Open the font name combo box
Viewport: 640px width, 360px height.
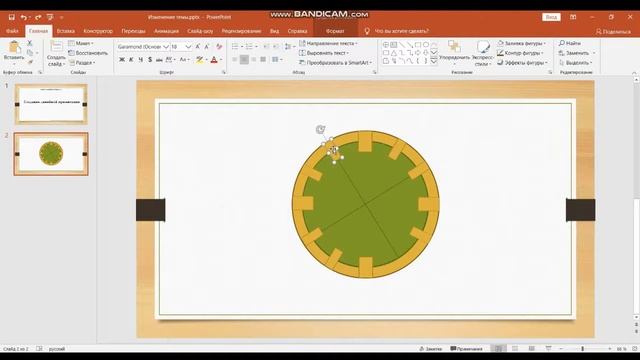coord(143,47)
